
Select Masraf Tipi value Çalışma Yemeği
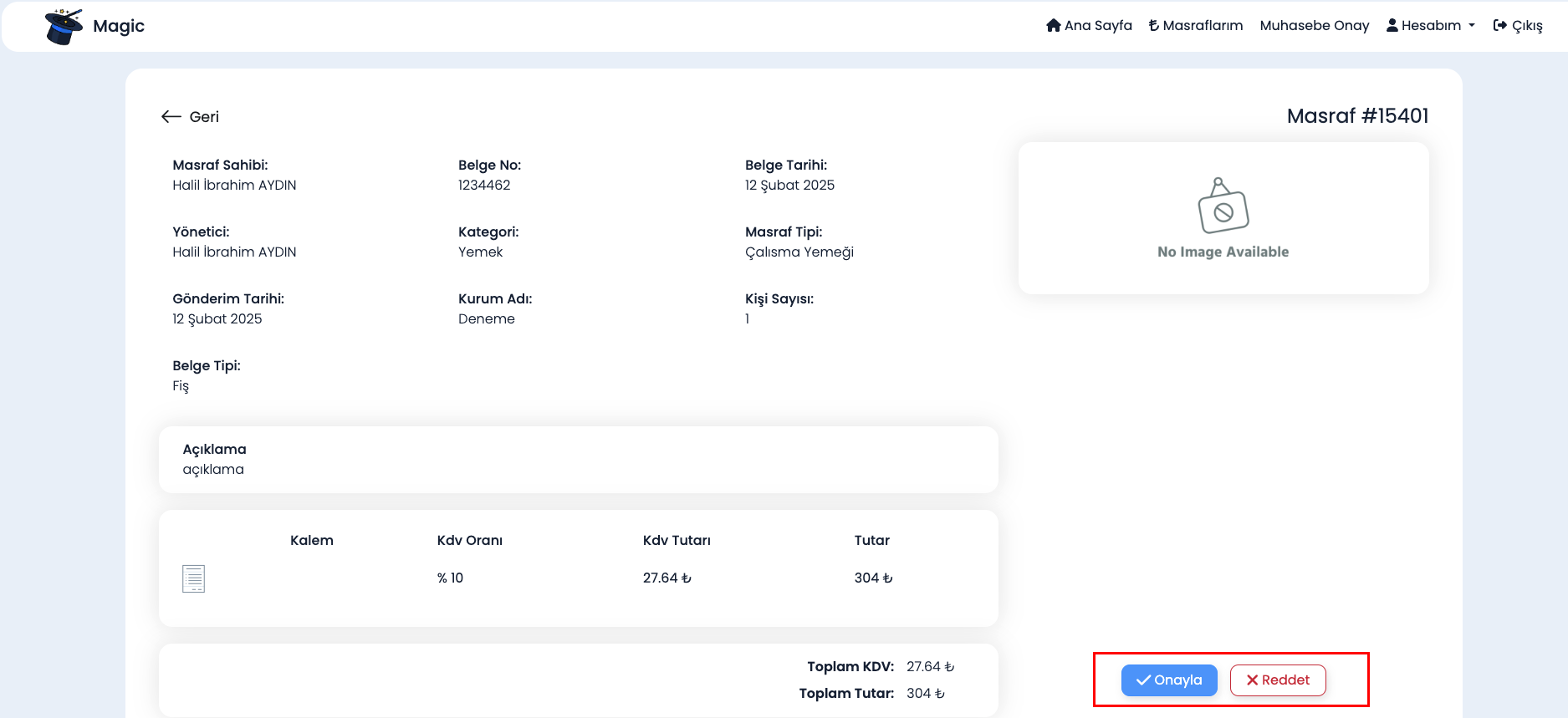tap(799, 252)
